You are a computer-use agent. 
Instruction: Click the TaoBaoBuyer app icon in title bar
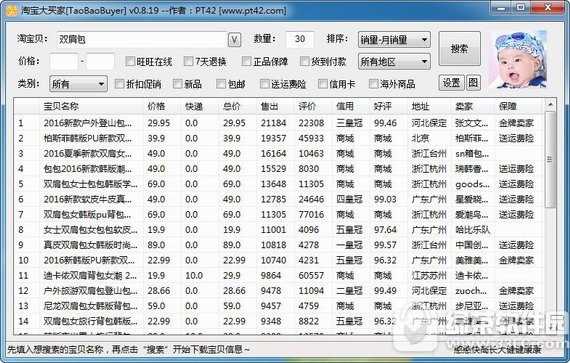click(12, 10)
